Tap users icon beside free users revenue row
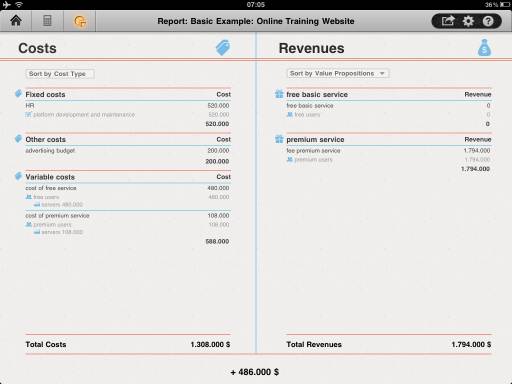This screenshot has height=384, width=512. point(290,115)
